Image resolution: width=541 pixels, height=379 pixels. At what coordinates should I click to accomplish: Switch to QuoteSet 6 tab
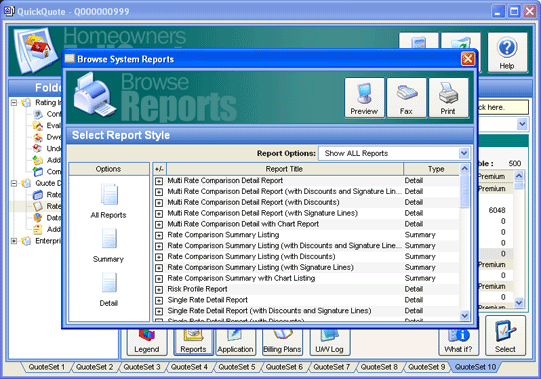[x=284, y=367]
